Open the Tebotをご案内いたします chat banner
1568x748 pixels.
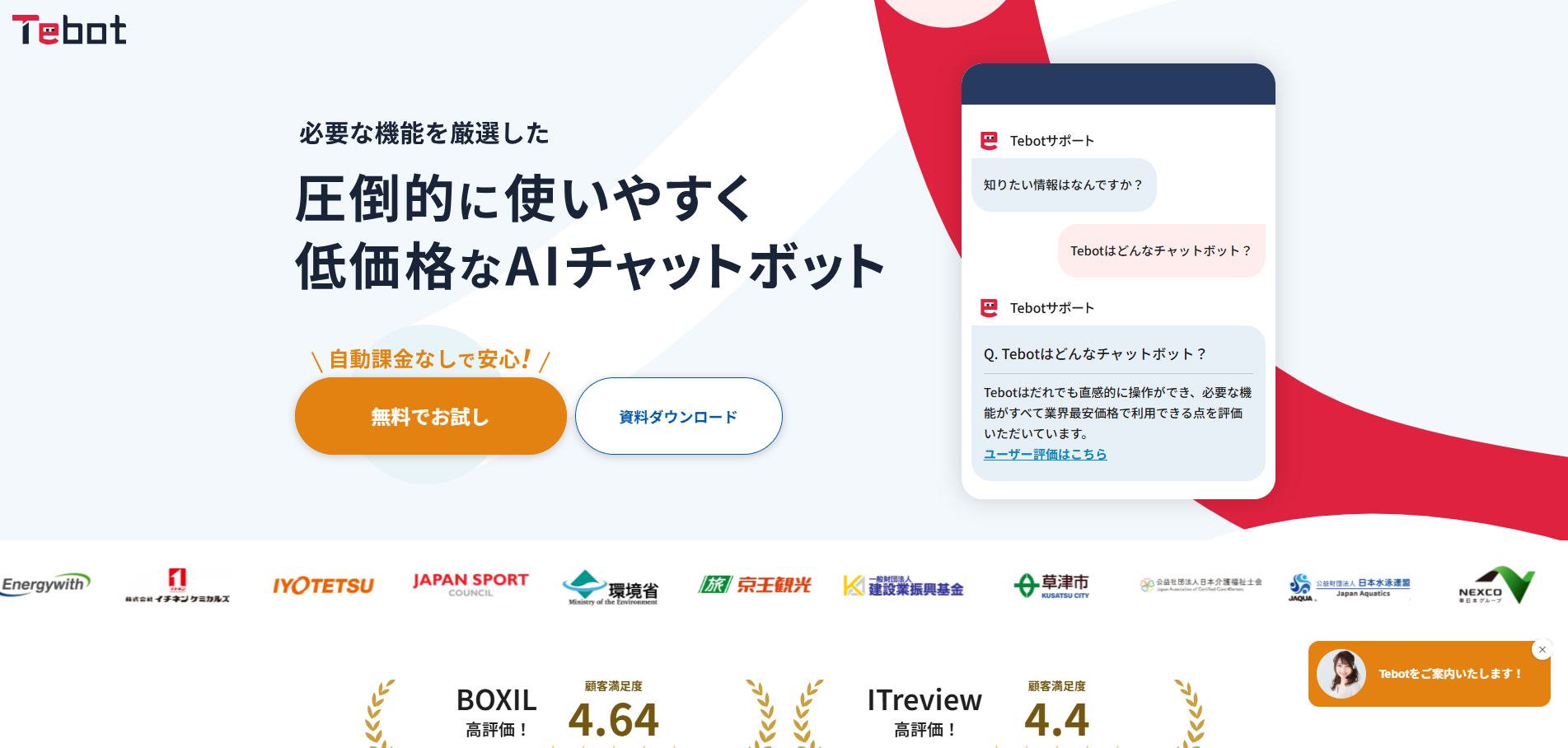coord(1449,674)
